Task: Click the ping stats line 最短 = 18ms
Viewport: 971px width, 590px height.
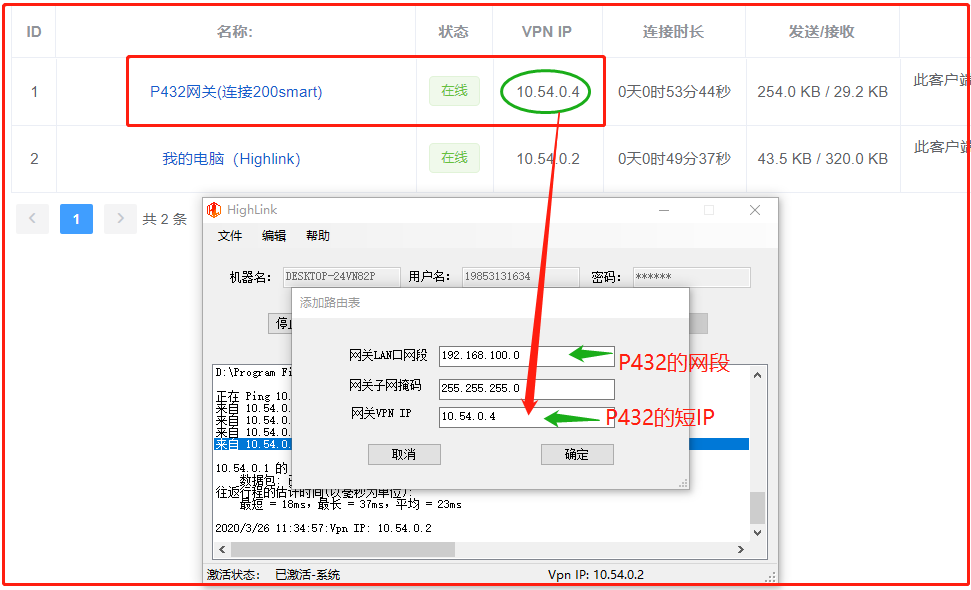Action: (351, 505)
